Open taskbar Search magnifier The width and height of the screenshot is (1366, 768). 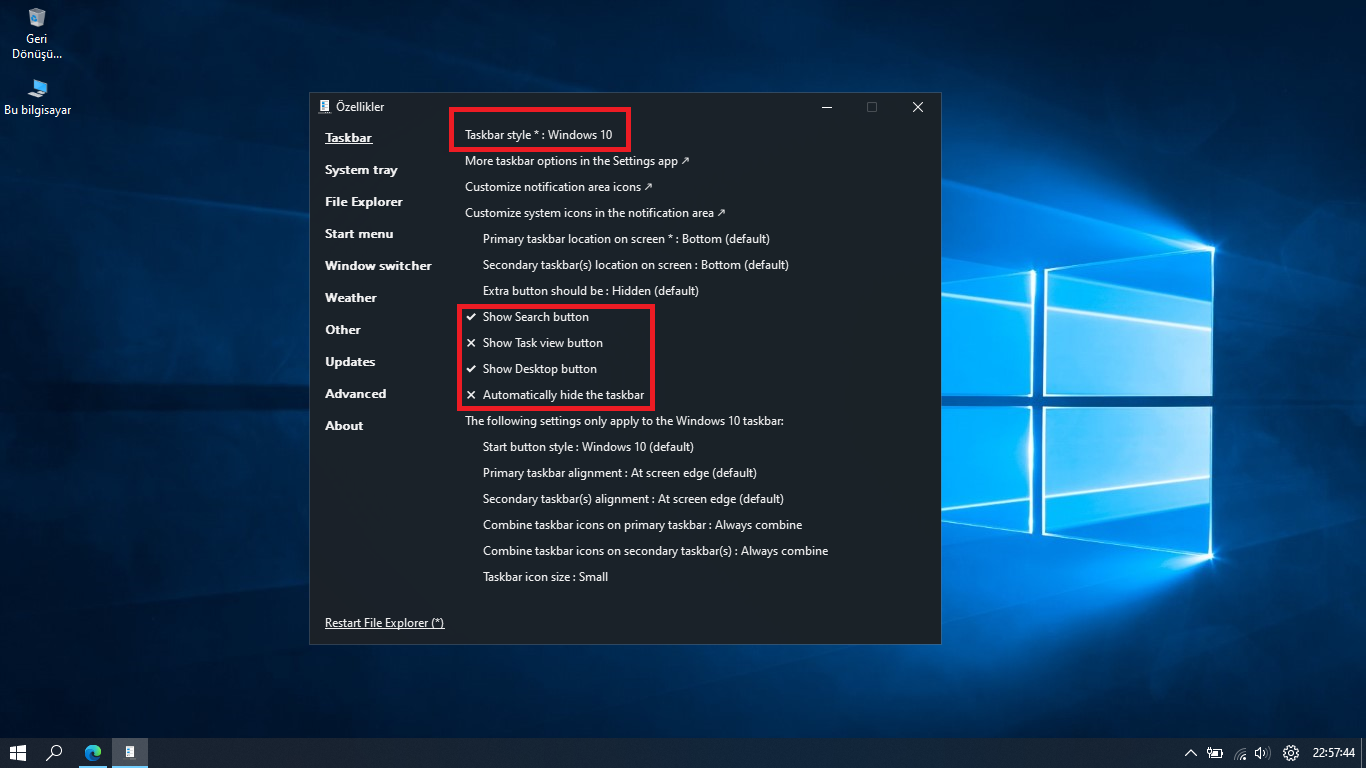55,753
